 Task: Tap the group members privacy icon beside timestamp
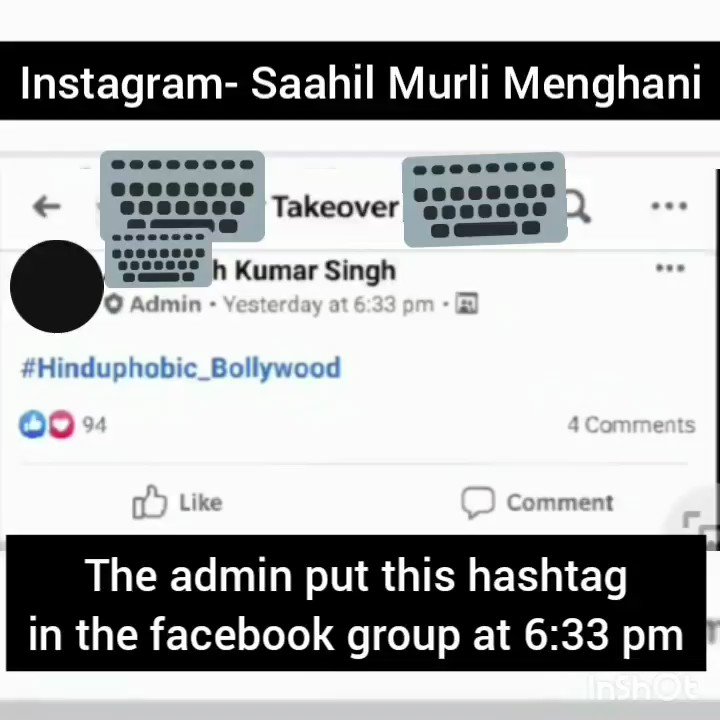click(467, 304)
